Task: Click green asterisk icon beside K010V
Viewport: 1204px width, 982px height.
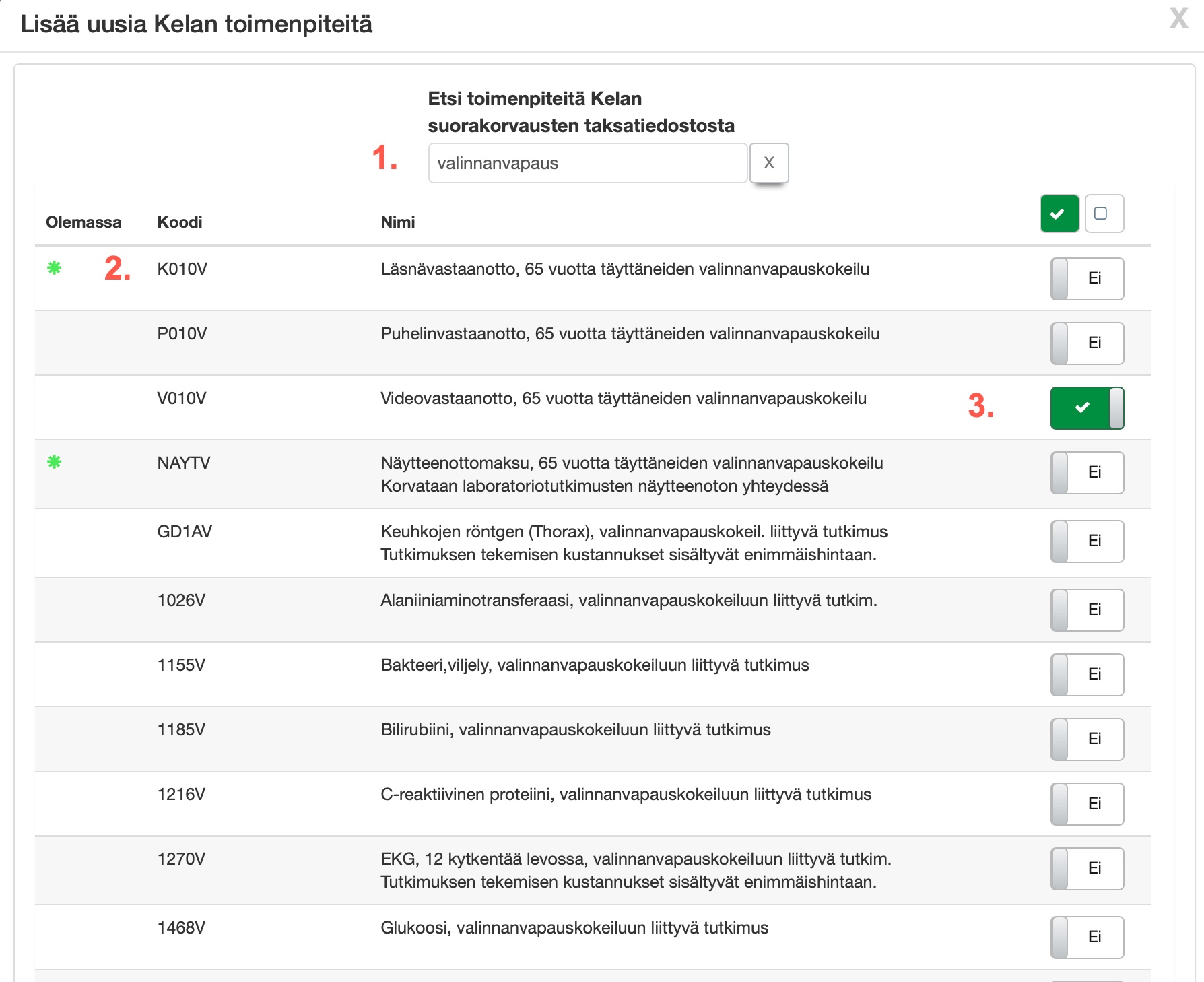Action: [55, 268]
